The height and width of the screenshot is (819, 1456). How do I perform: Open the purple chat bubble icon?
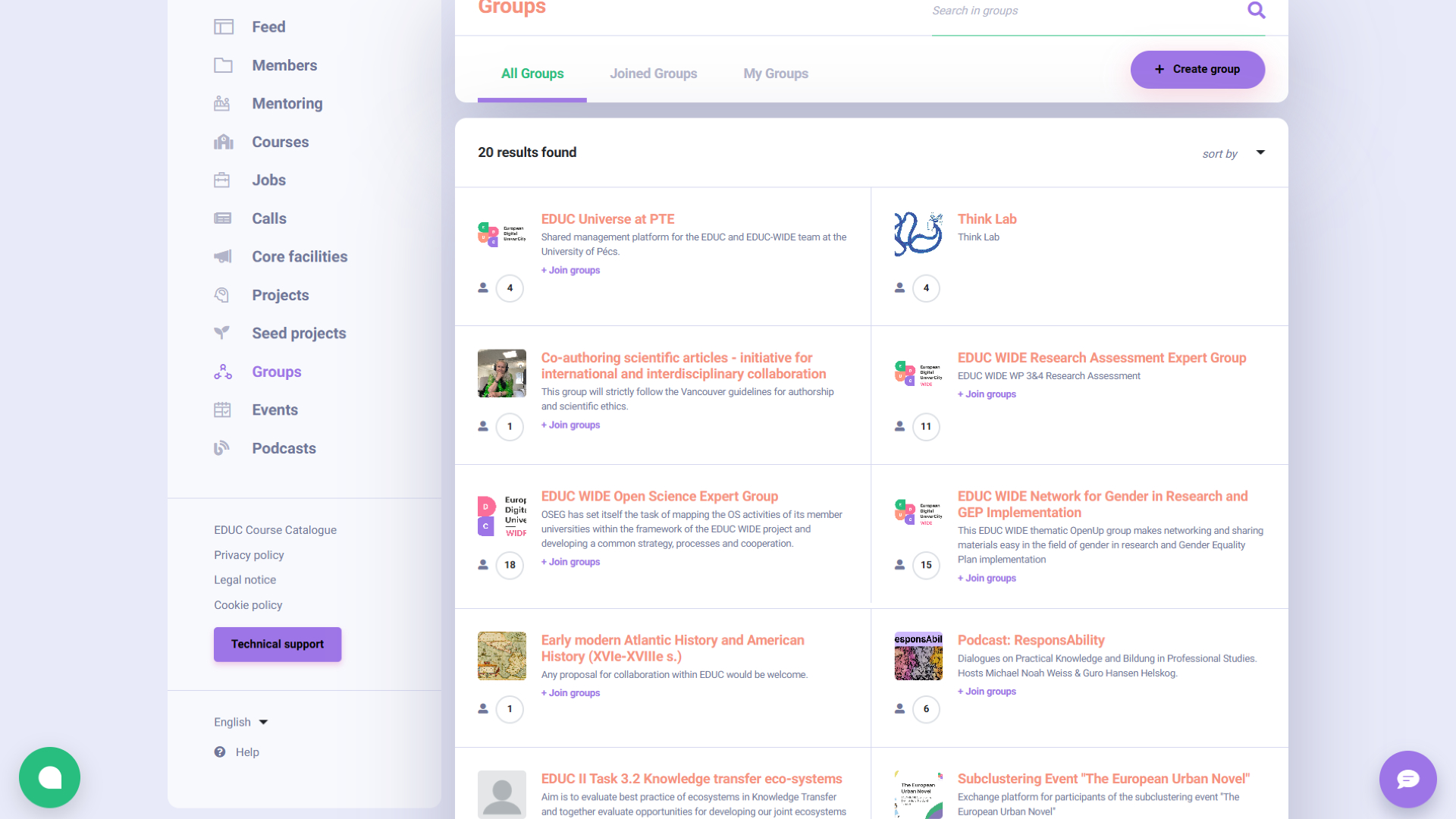click(1407, 779)
